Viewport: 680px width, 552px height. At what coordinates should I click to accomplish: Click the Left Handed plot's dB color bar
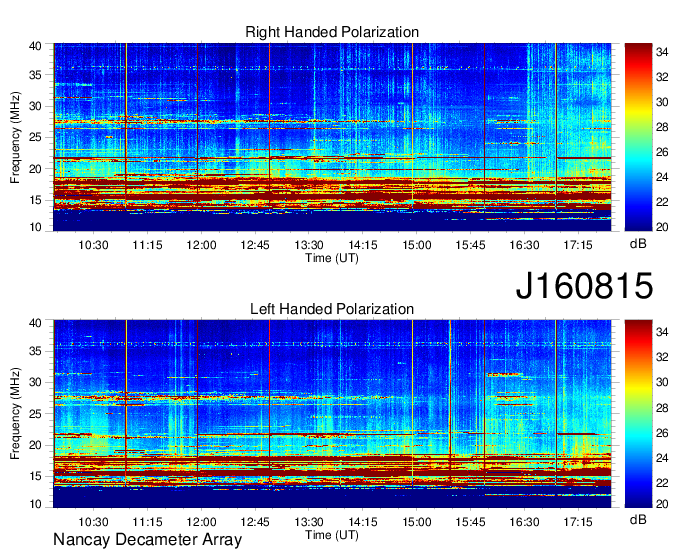coord(638,414)
